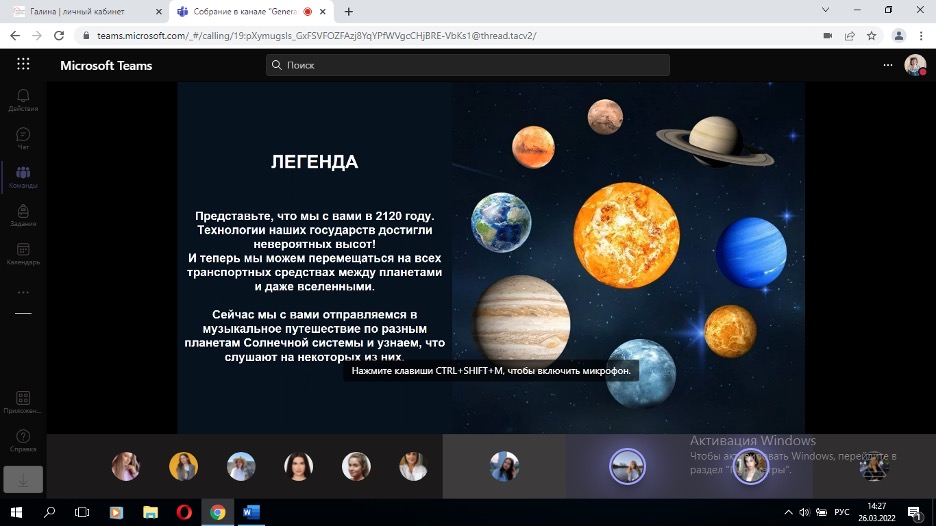Click the app launcher grid icon
The height and width of the screenshot is (526, 936).
[23, 65]
